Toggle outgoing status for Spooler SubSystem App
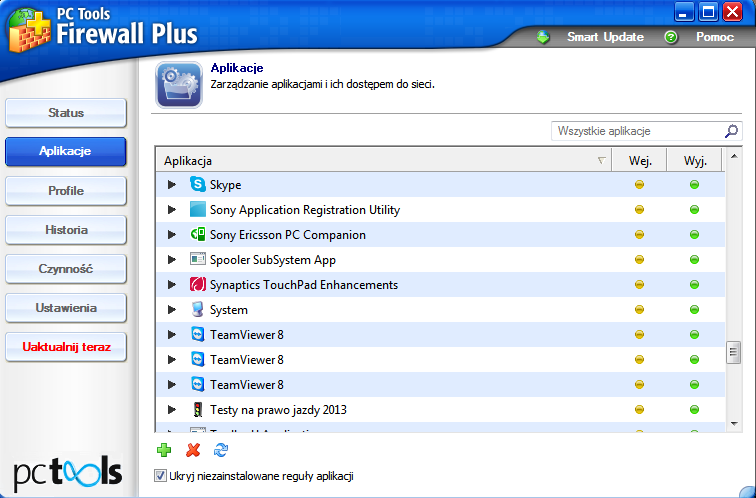 [x=694, y=260]
